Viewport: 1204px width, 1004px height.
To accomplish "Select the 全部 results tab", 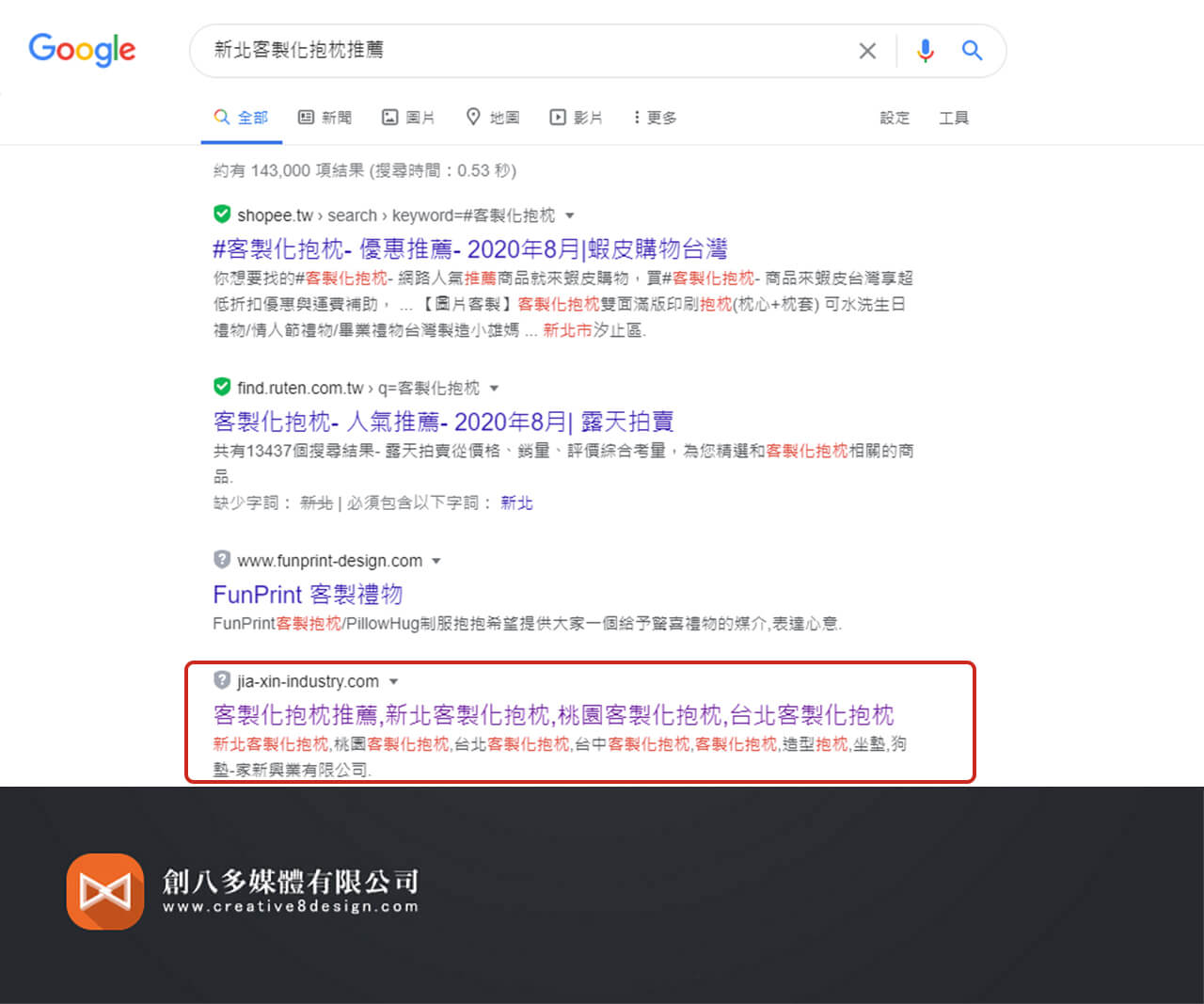I will coord(241,118).
